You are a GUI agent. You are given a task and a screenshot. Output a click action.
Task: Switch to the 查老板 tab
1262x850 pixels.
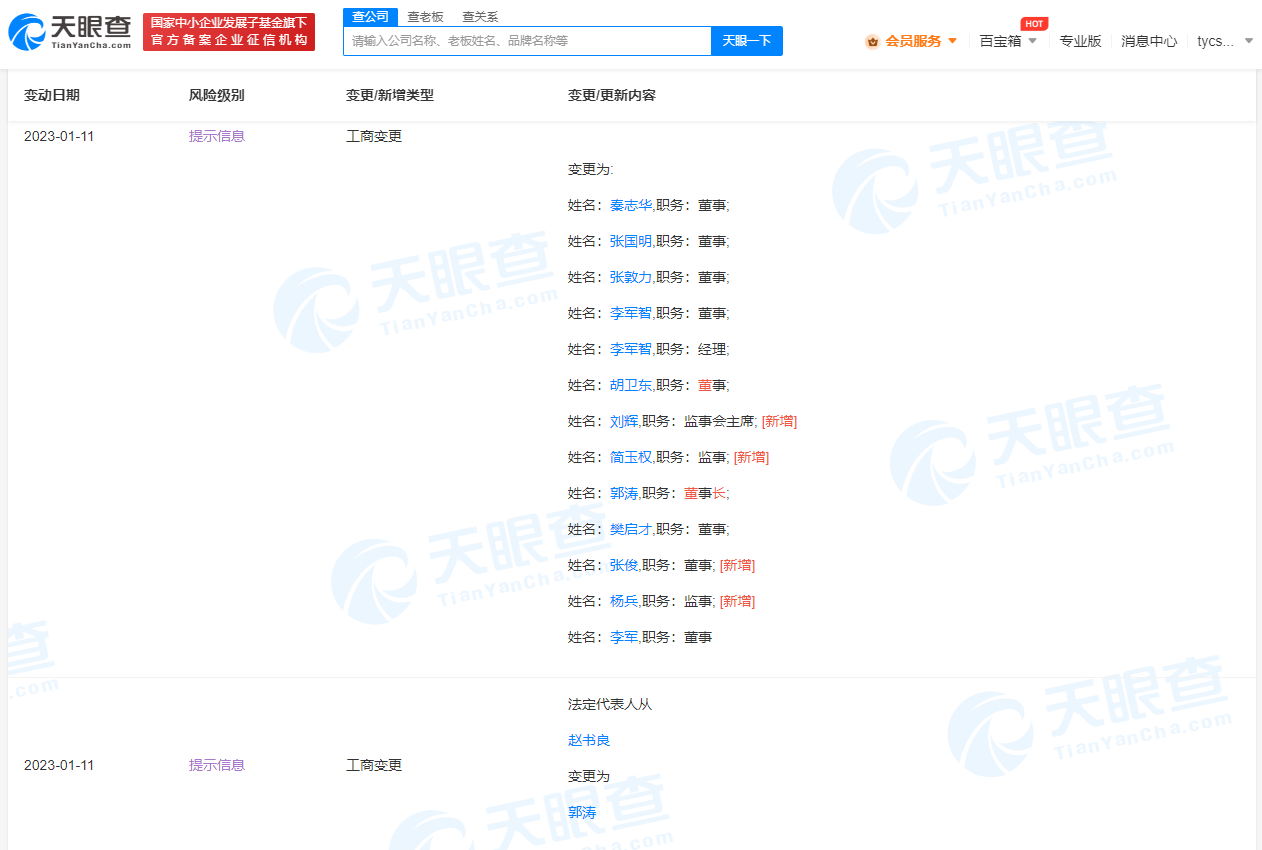[425, 17]
